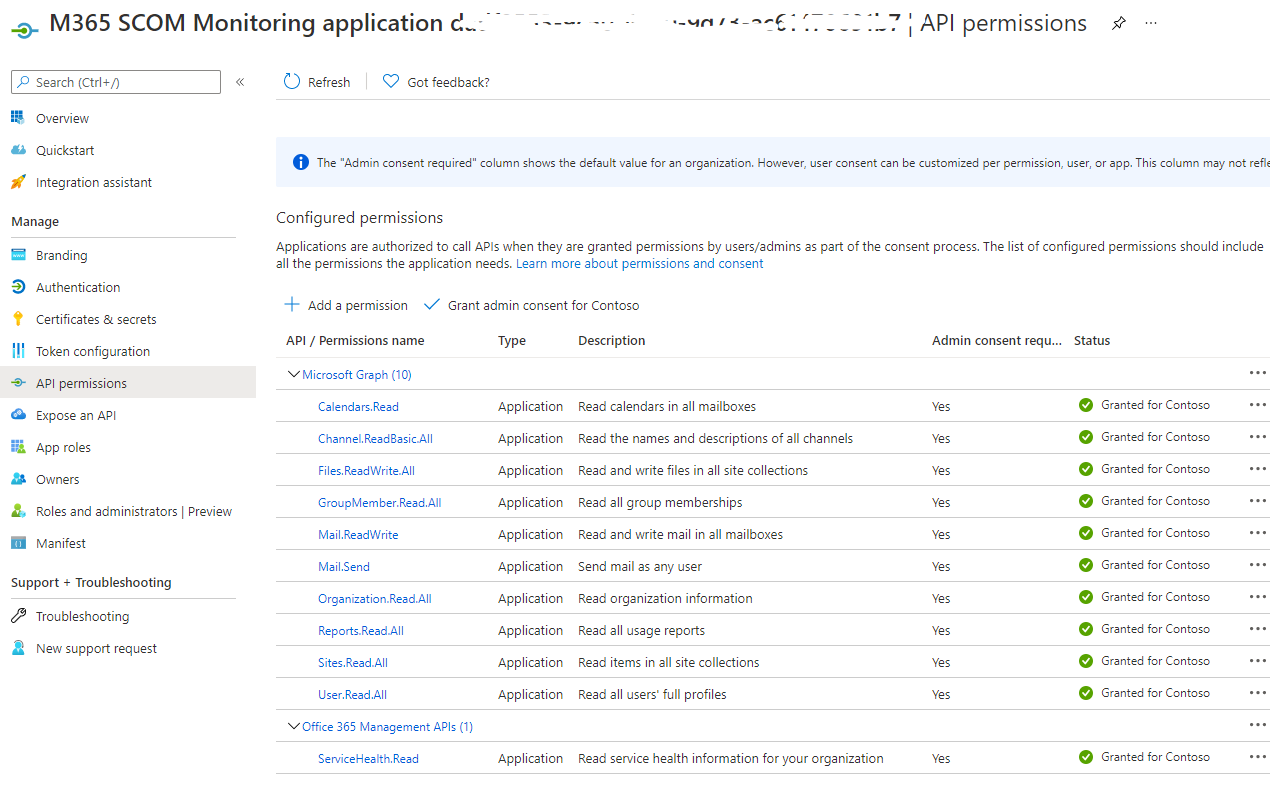Click the Roles and administrators icon
Viewport: 1270px width, 797px height.
pyautogui.click(x=18, y=511)
